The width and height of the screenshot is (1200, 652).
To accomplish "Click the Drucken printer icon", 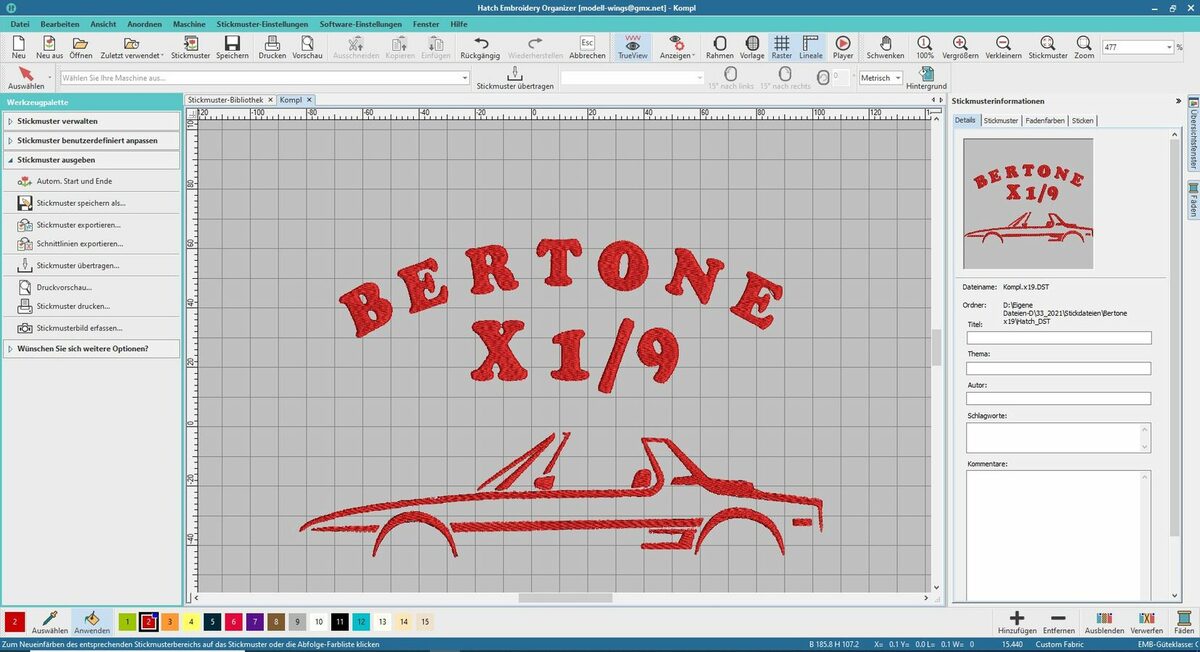I will 272,44.
